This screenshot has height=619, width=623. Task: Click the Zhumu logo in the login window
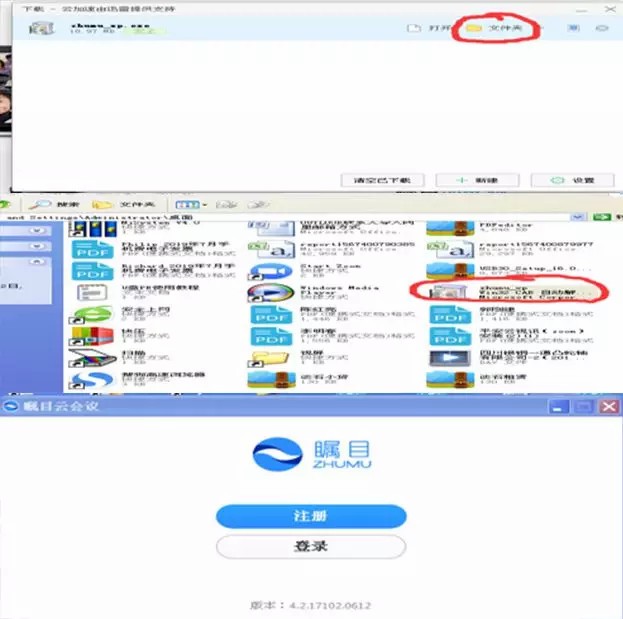pos(312,454)
